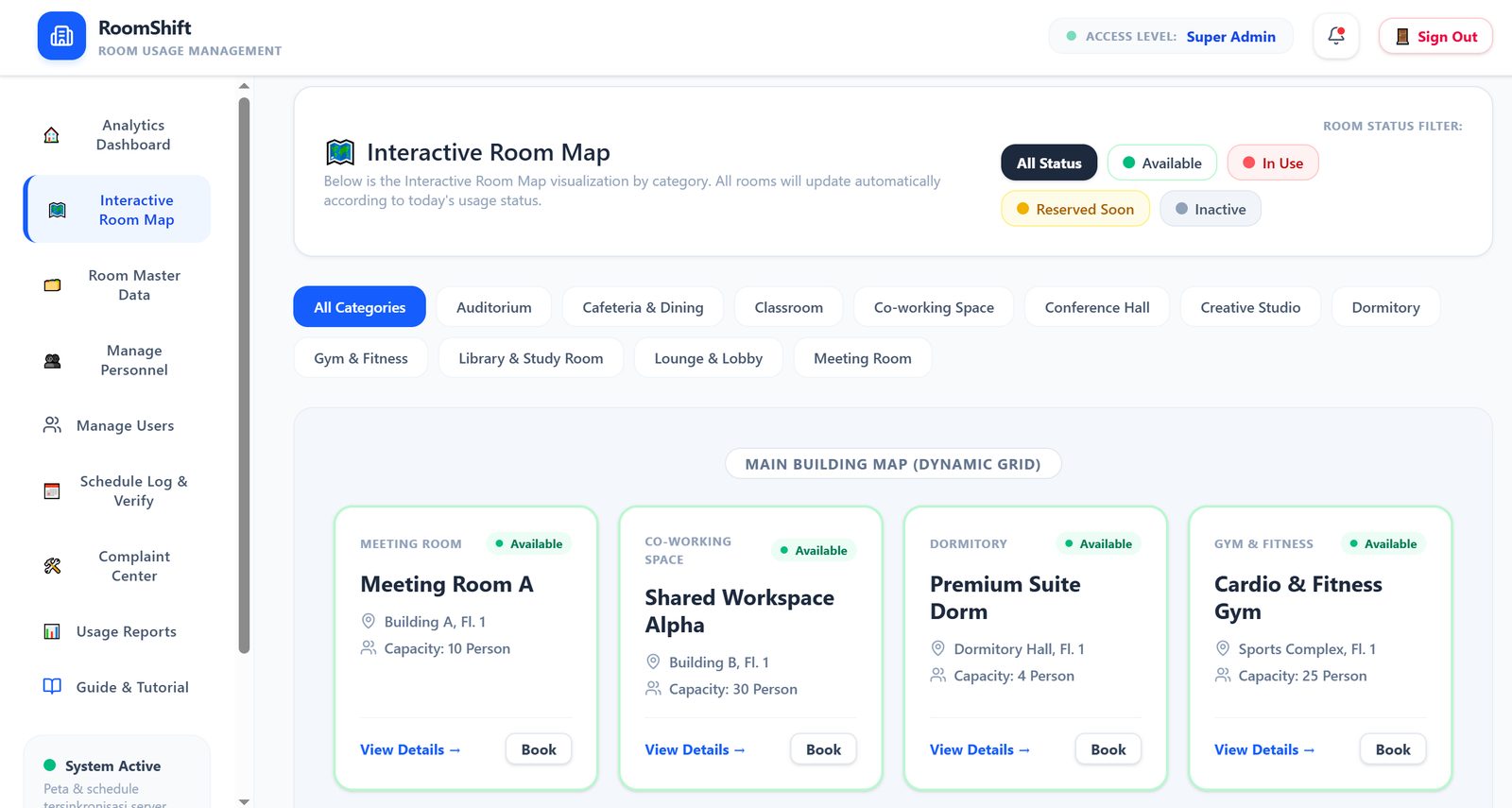Select the Gym & Fitness category

361,358
